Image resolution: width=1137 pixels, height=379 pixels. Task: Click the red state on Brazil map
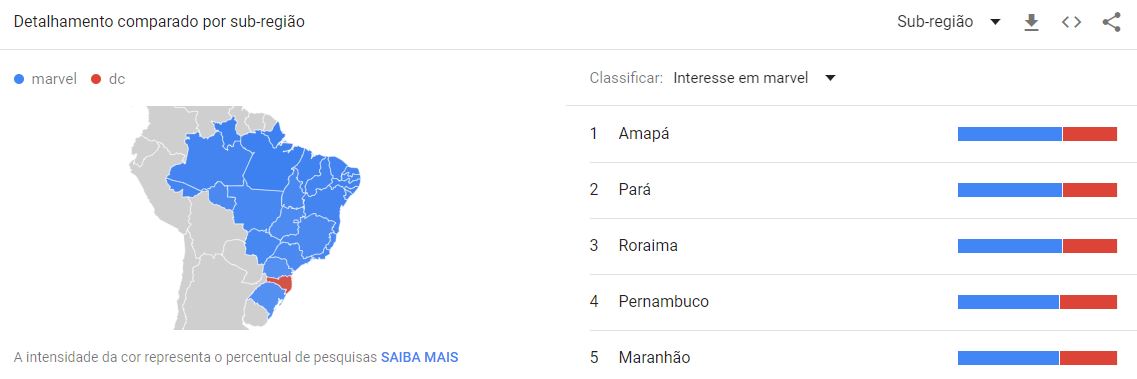280,283
